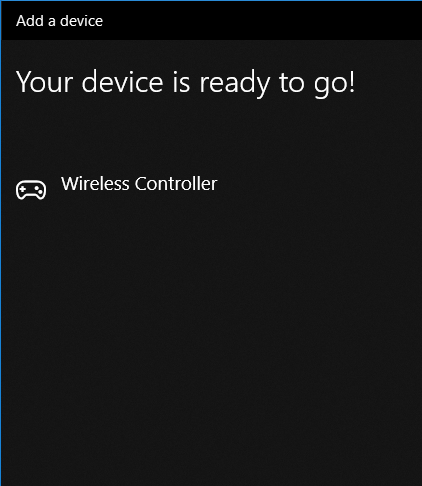The width and height of the screenshot is (422, 486).
Task: Click the face buttons on the gamepad icon
Action: [x=38, y=189]
